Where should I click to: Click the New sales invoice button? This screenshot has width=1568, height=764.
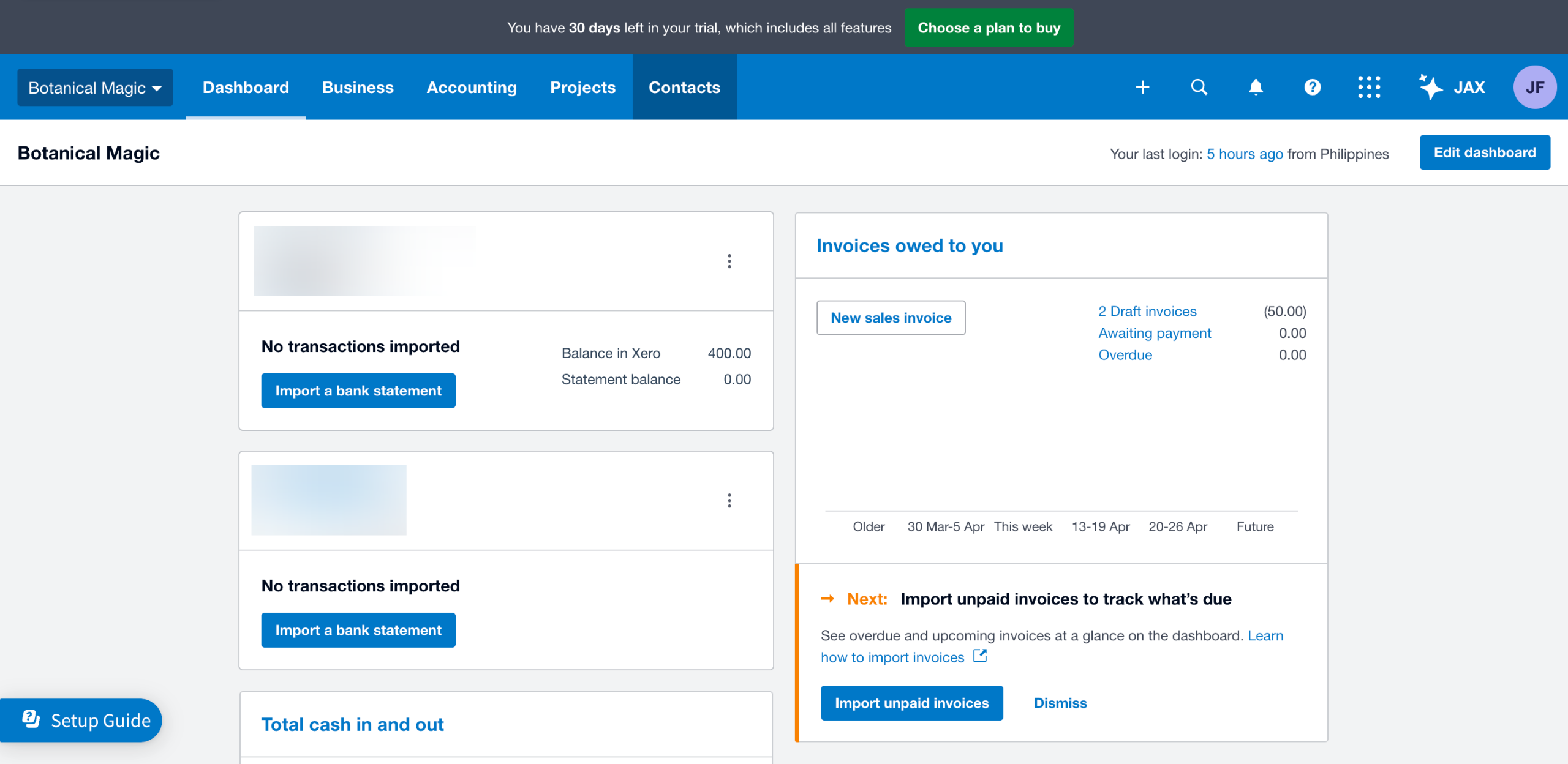891,318
